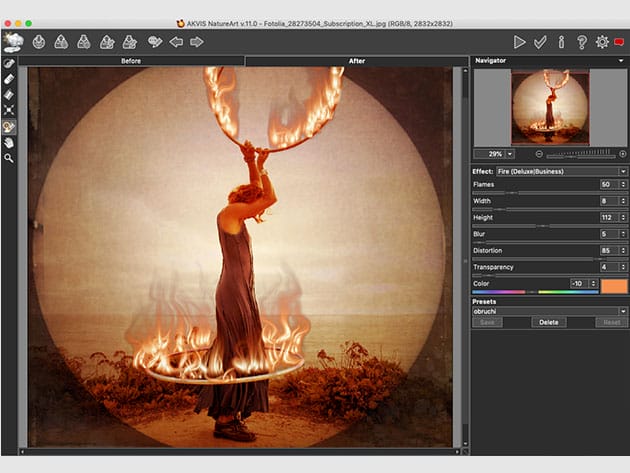Click zoom in plus icon in Navigator
630x473 pixels.
[622, 154]
